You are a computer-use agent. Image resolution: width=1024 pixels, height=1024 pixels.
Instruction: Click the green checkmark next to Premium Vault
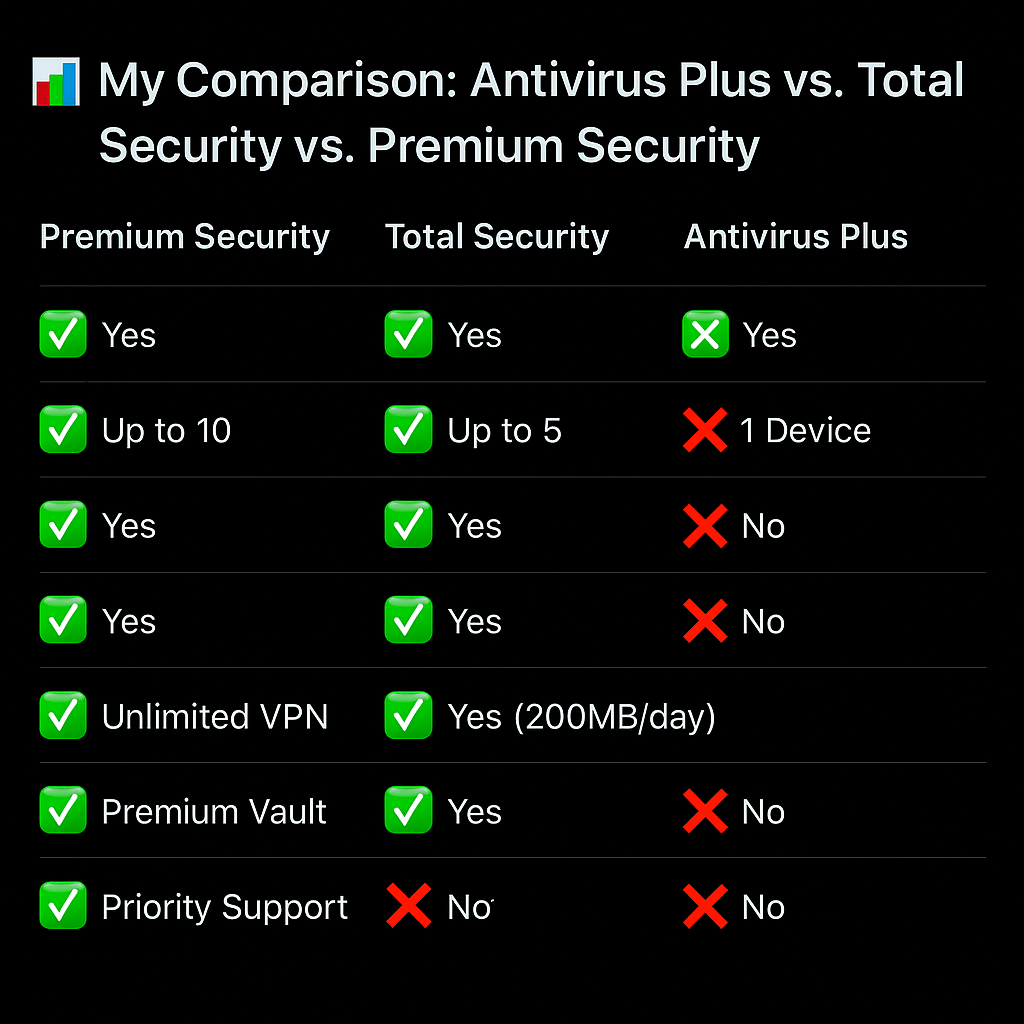63,810
